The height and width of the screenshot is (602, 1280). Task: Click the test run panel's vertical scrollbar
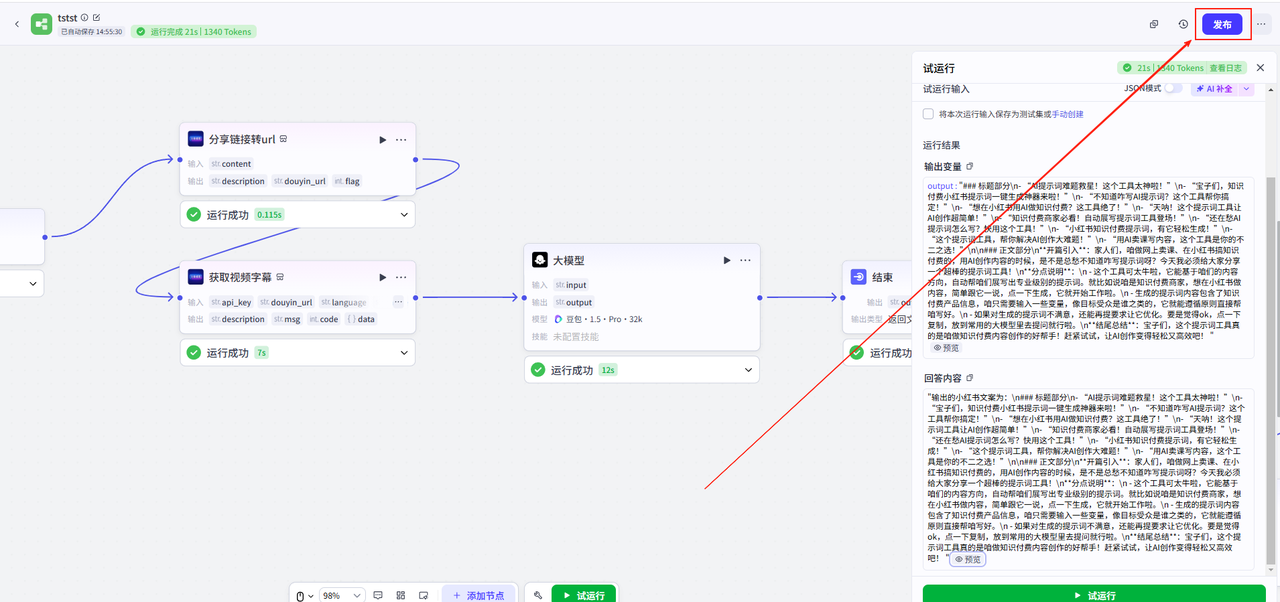pos(1273,300)
